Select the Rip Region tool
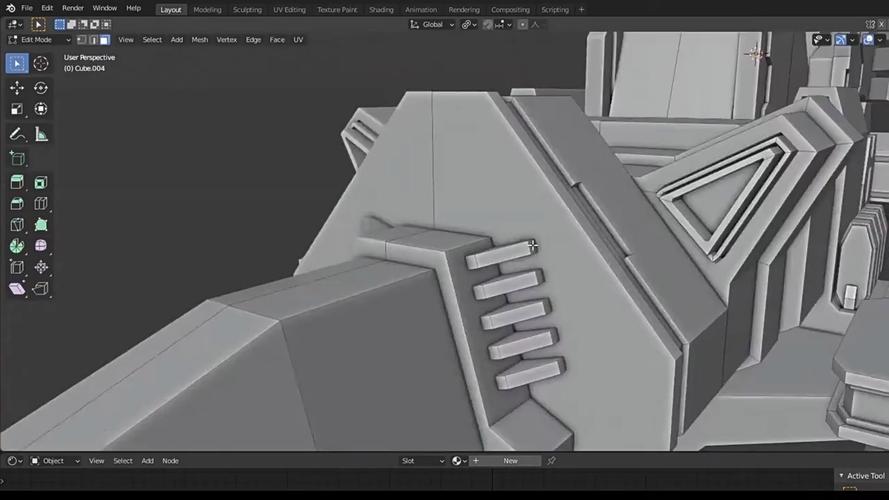Screen dimensions: 889x500 [40, 289]
